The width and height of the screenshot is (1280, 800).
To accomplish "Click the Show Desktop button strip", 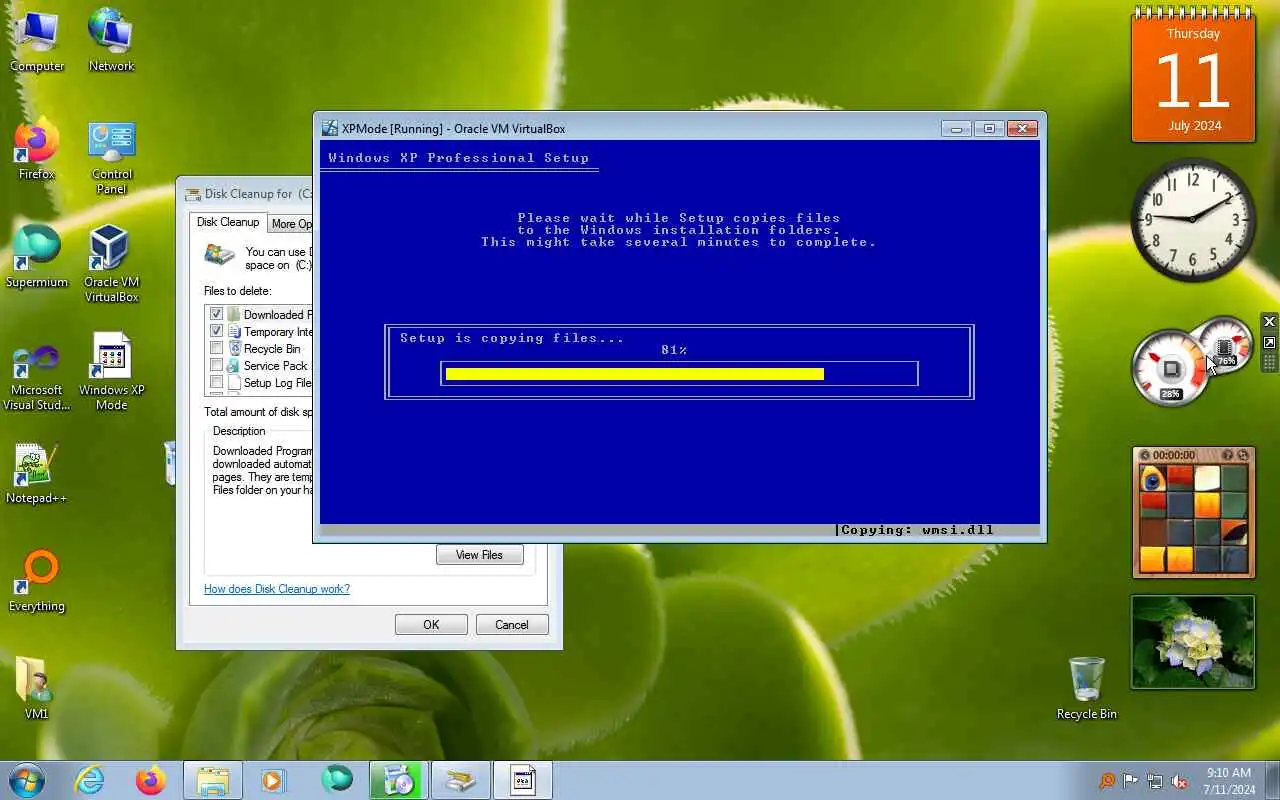I will coord(1272,780).
